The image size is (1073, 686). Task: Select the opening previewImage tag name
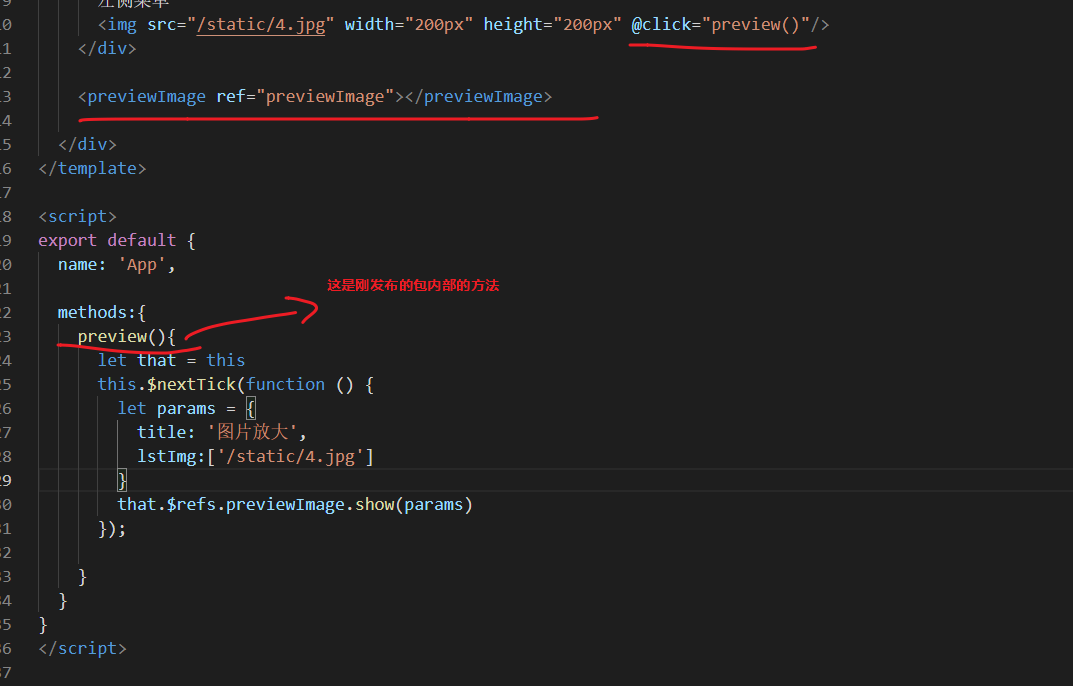point(146,97)
